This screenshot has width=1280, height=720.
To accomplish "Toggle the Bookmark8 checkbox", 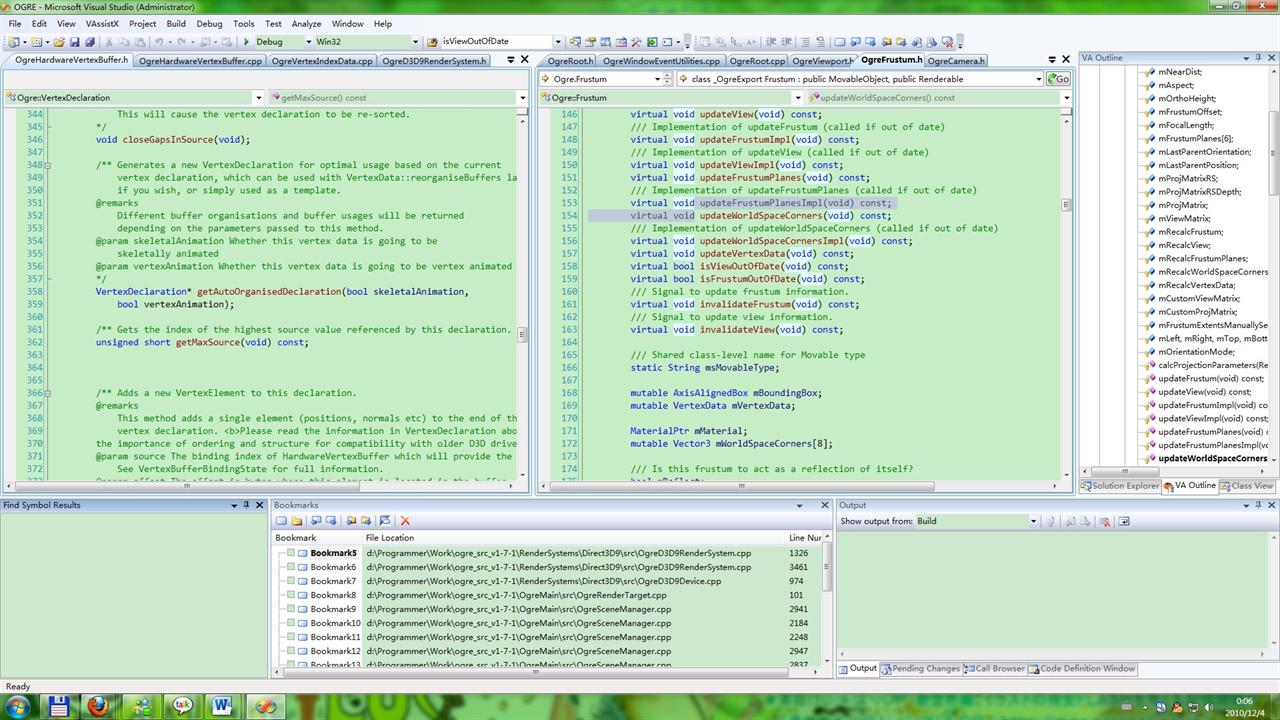I will tap(291, 595).
